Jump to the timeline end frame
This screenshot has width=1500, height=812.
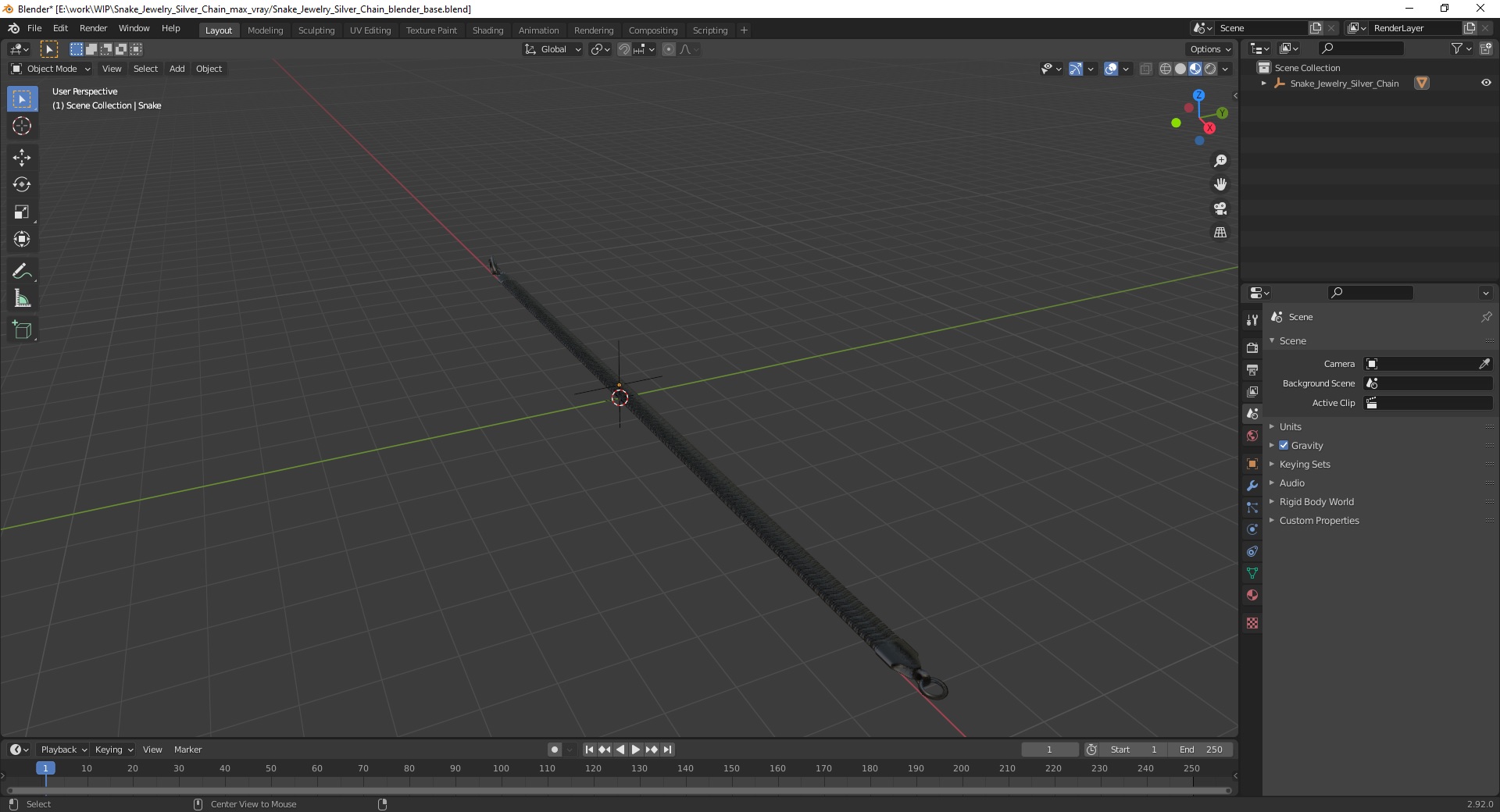pos(667,750)
